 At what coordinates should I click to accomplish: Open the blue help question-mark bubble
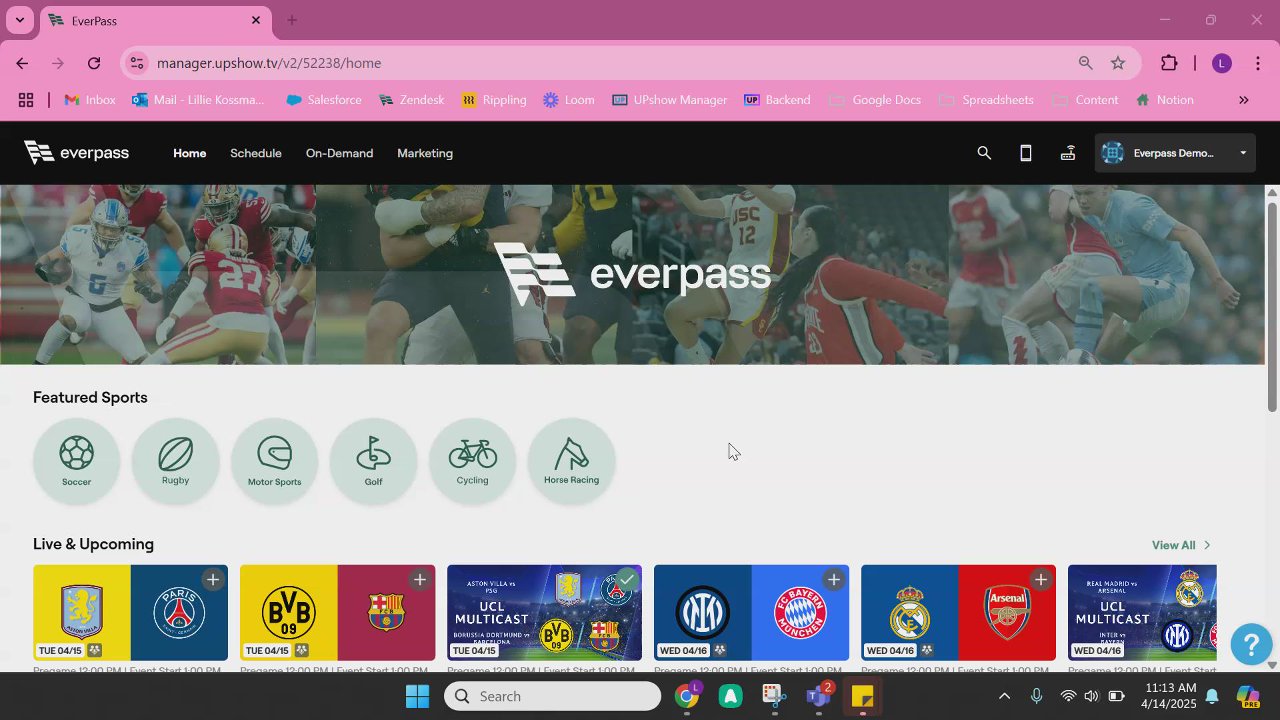coord(1251,644)
